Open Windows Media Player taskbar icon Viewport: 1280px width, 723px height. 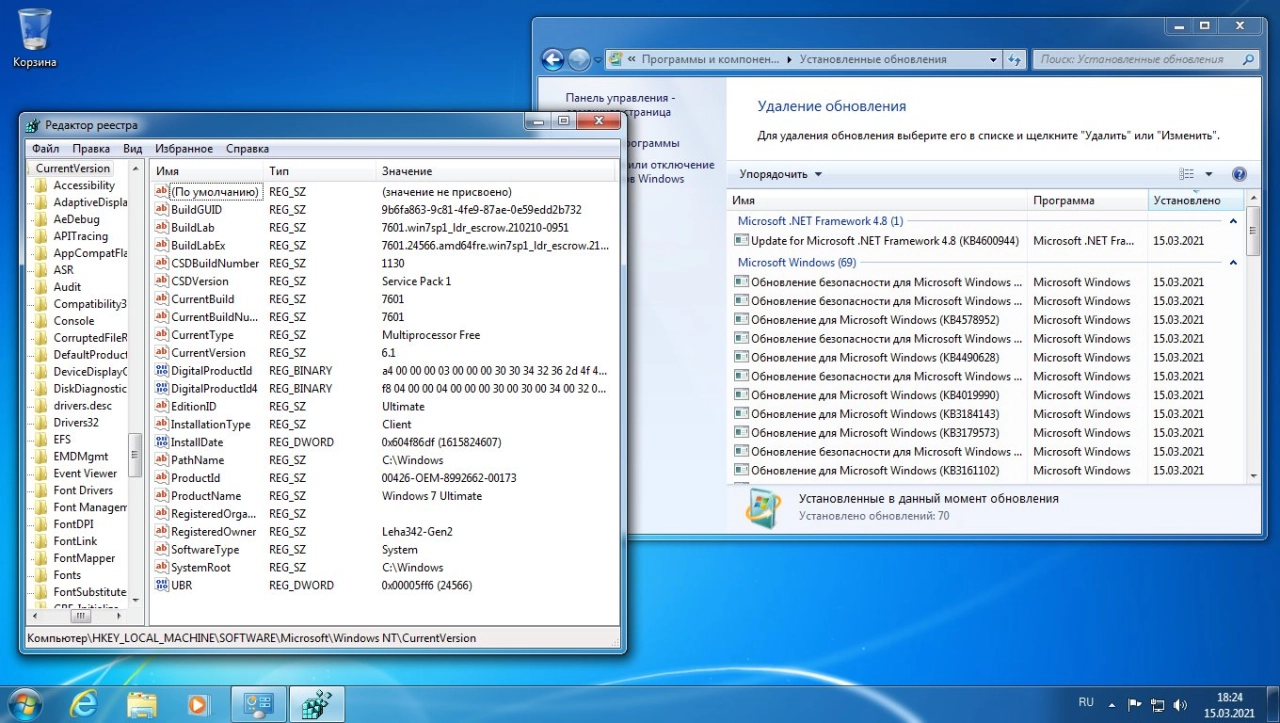tap(198, 705)
